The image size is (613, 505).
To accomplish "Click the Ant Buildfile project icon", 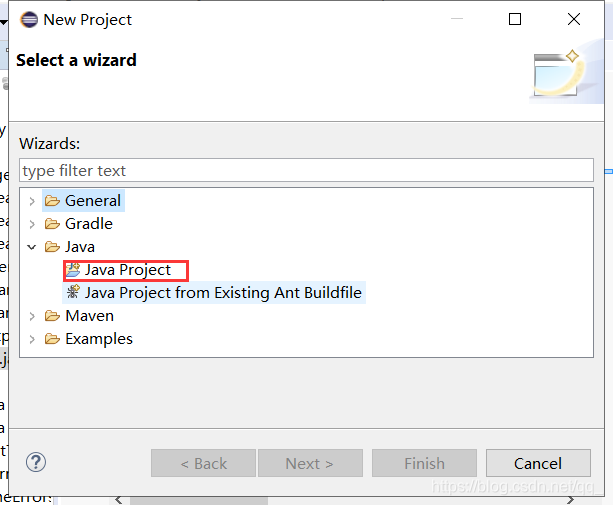I will (73, 292).
